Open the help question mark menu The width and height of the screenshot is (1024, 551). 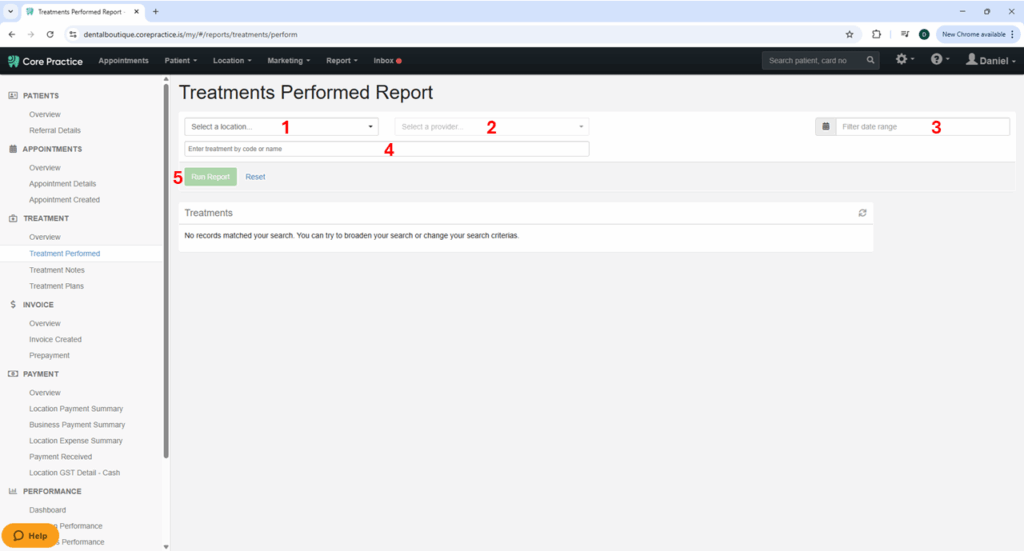(x=936, y=59)
